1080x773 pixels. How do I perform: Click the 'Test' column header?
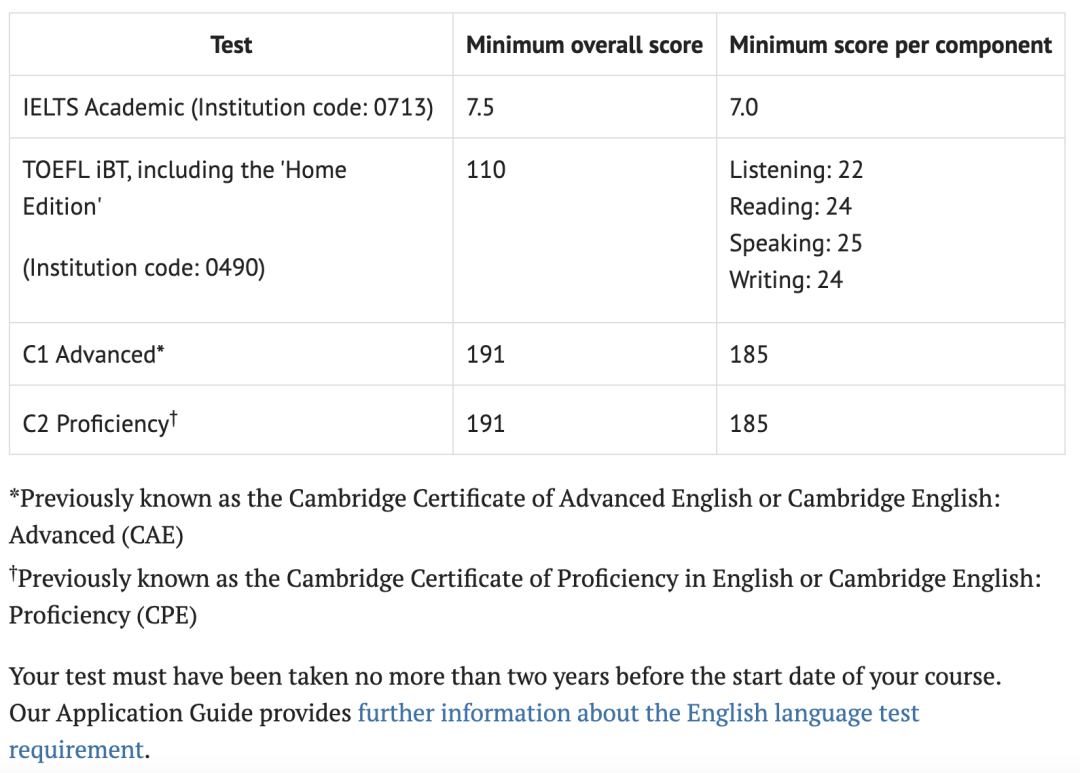click(231, 45)
